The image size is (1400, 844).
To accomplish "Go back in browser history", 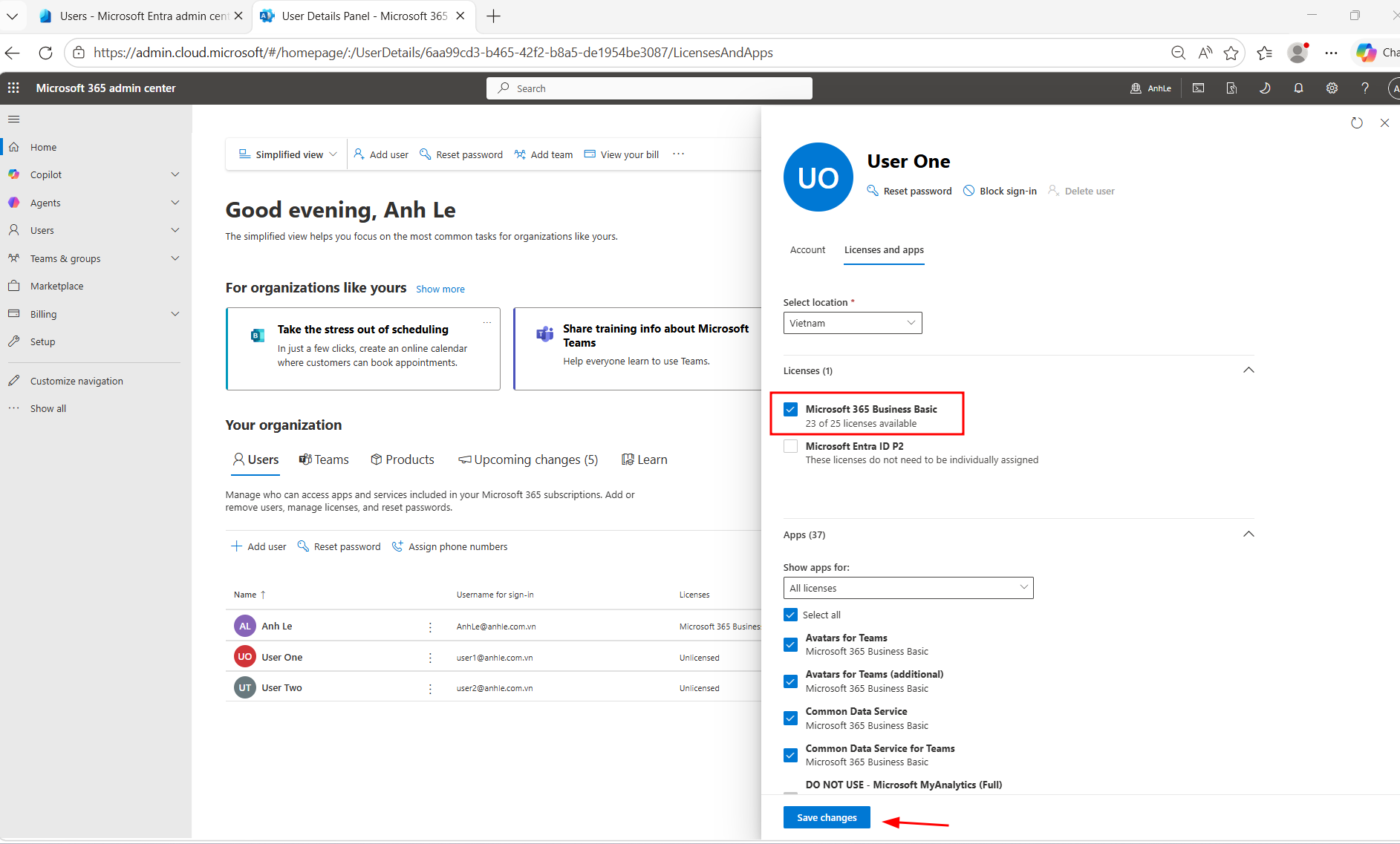I will pyautogui.click(x=13, y=53).
